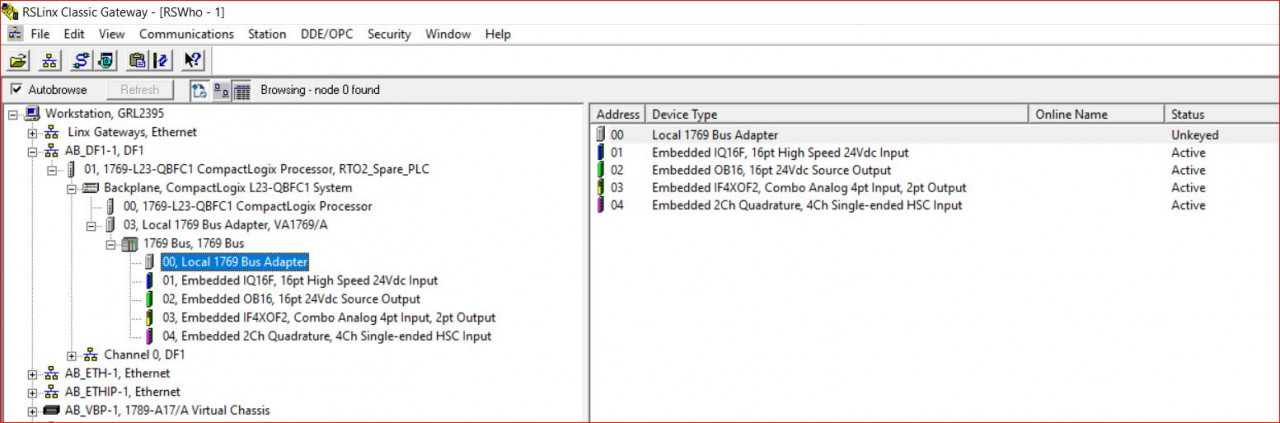Screen dimensions: 1280x423
Task: Click the AB_VBP-1 virtual chassis icon
Action: click(52, 410)
